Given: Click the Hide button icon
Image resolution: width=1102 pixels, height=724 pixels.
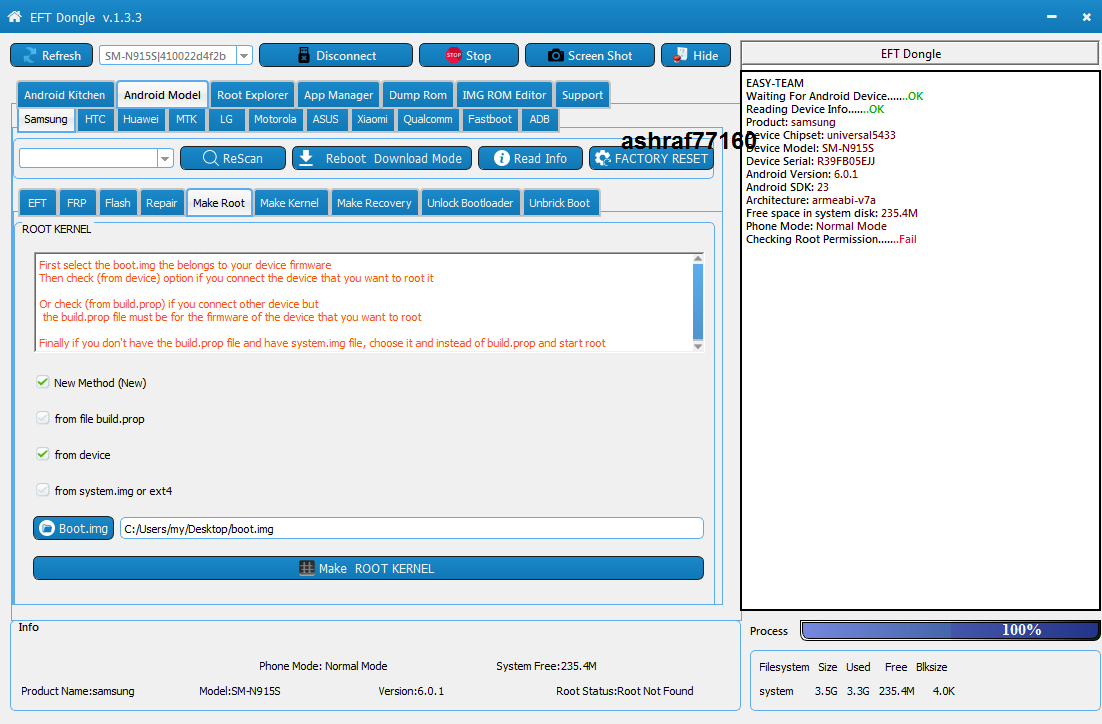Looking at the screenshot, I should click(x=680, y=55).
